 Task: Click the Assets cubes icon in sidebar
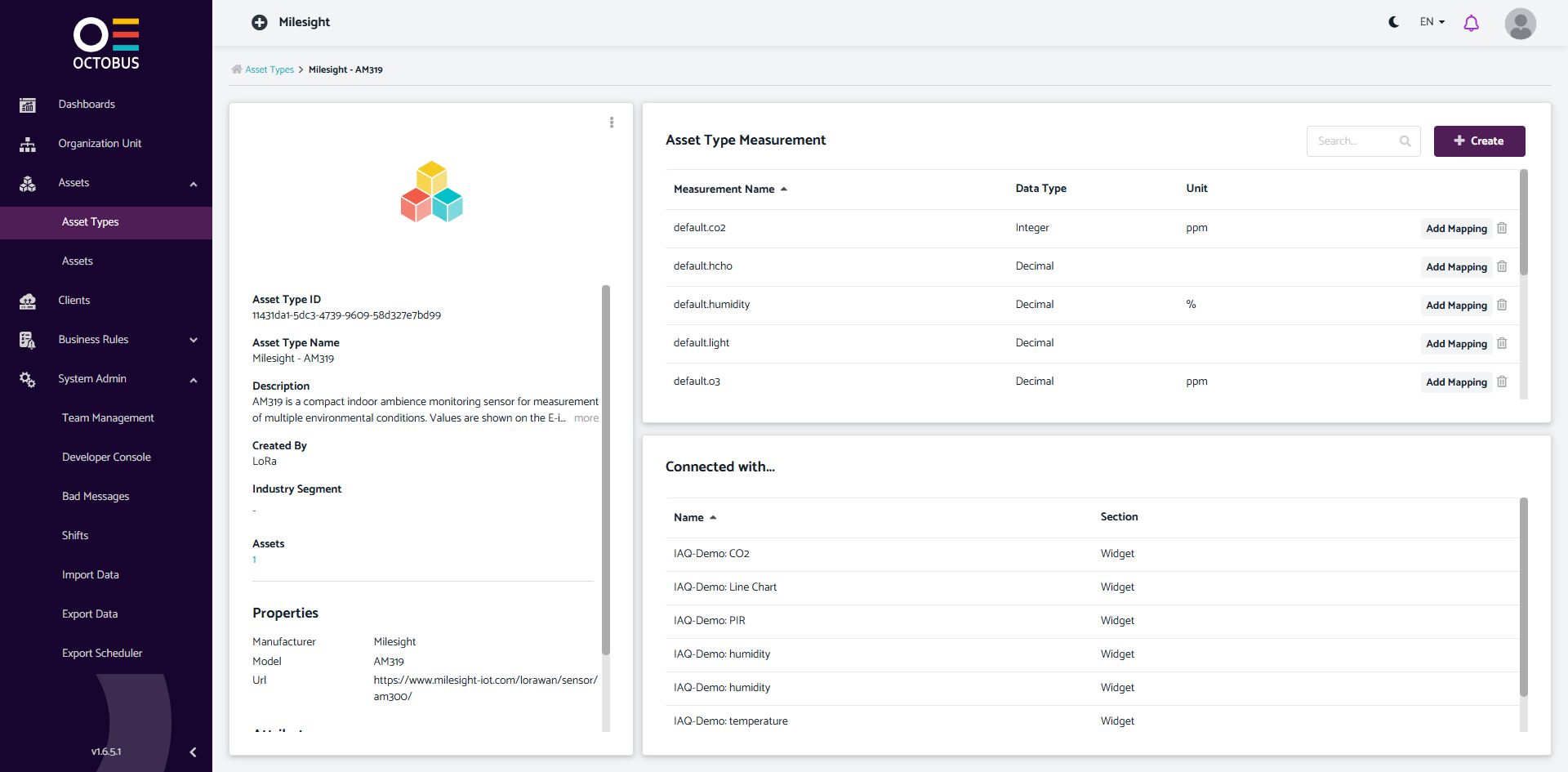point(28,183)
